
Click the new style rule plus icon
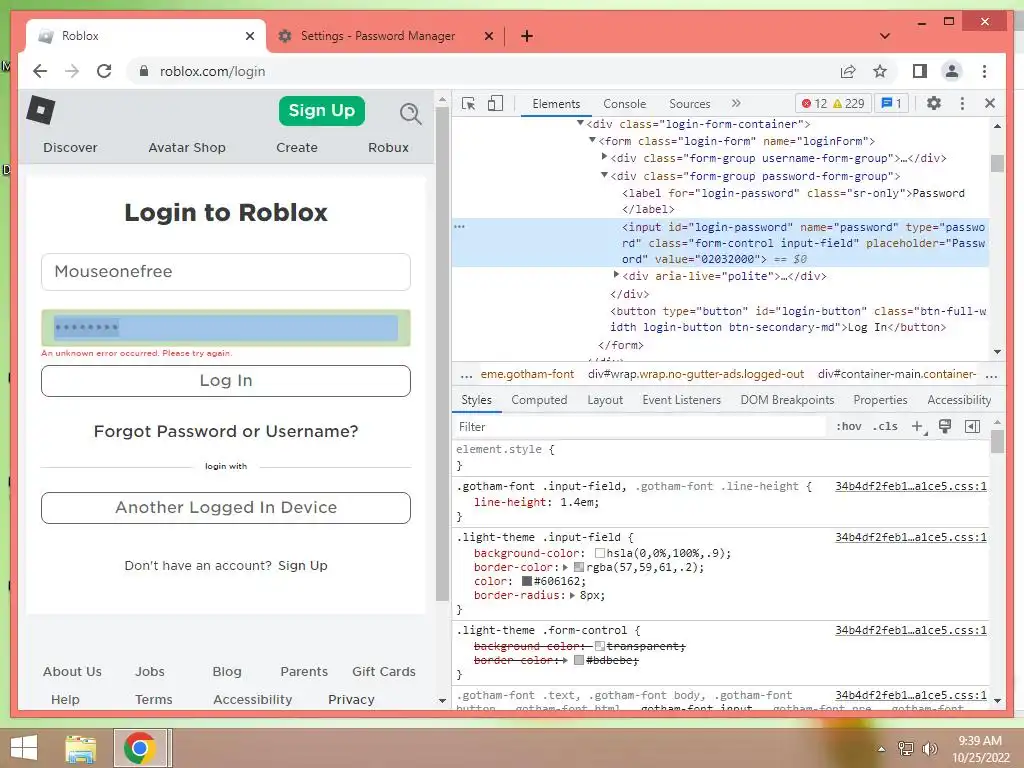918,426
